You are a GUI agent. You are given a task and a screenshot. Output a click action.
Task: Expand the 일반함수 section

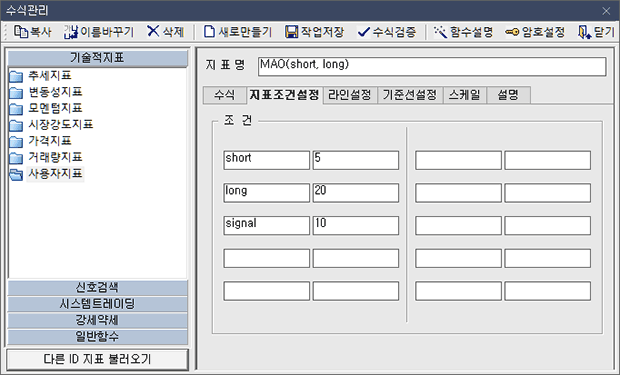(98, 336)
